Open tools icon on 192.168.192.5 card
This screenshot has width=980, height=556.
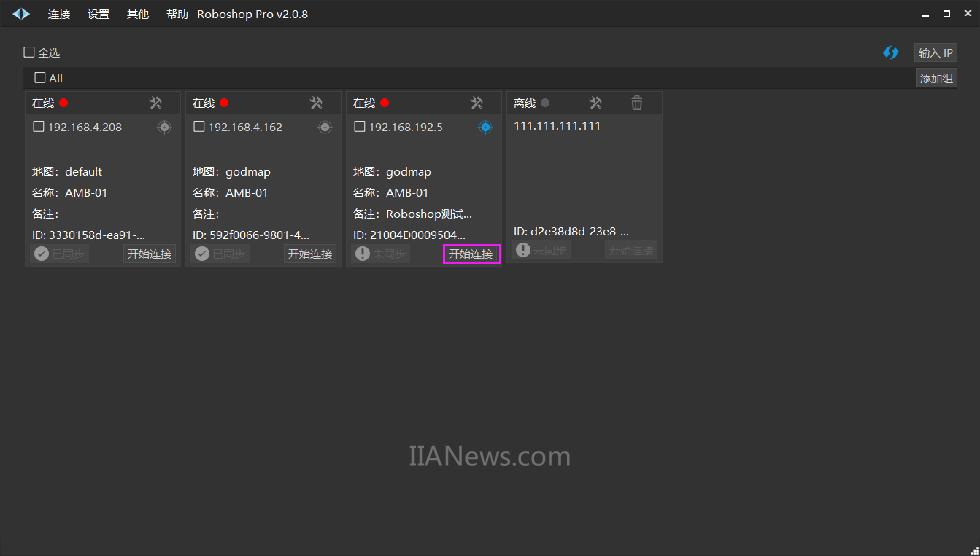coord(477,103)
